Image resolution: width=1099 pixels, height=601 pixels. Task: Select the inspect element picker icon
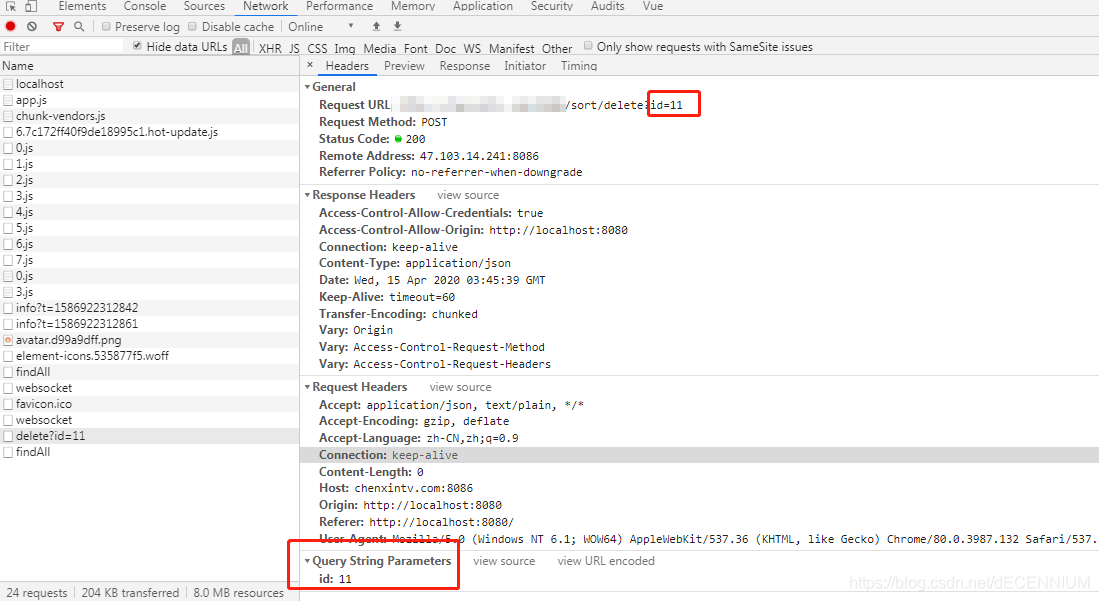tap(10, 6)
